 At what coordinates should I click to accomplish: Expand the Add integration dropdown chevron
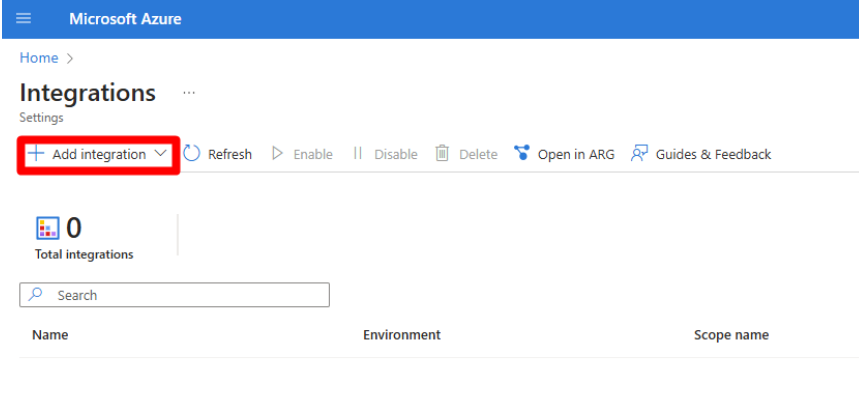click(x=161, y=154)
